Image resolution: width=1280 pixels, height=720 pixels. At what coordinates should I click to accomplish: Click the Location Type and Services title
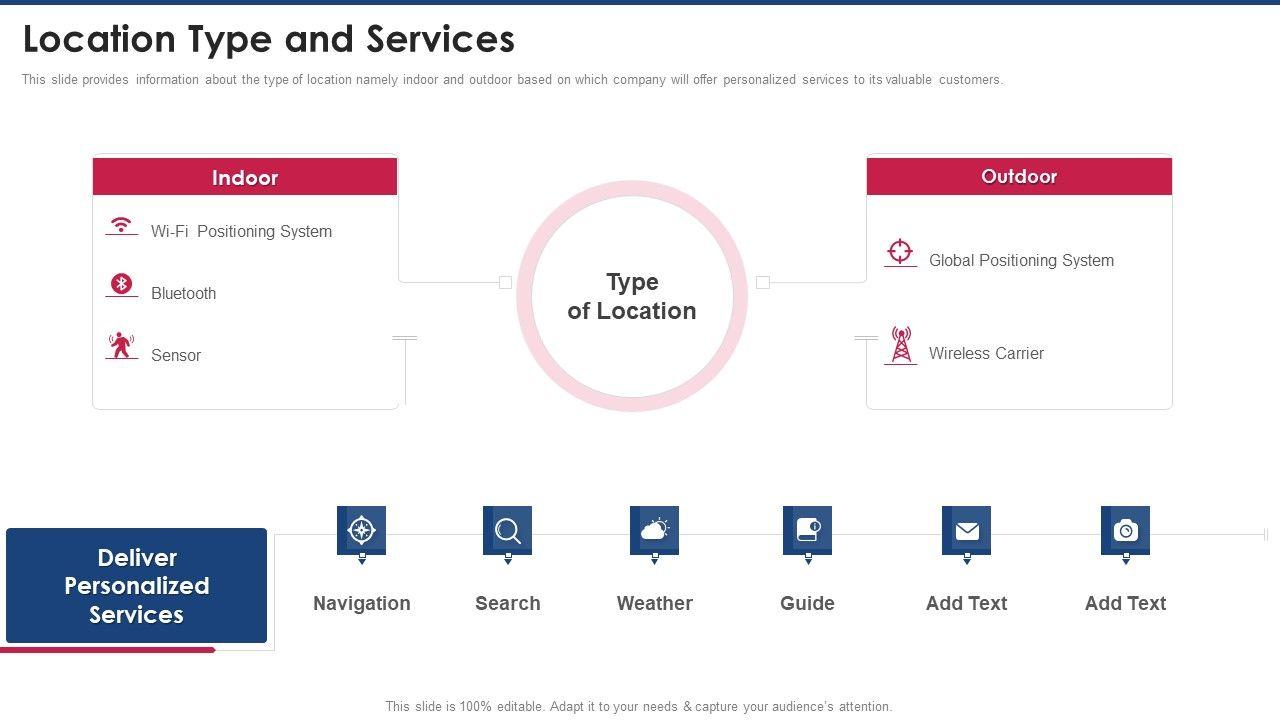point(269,39)
